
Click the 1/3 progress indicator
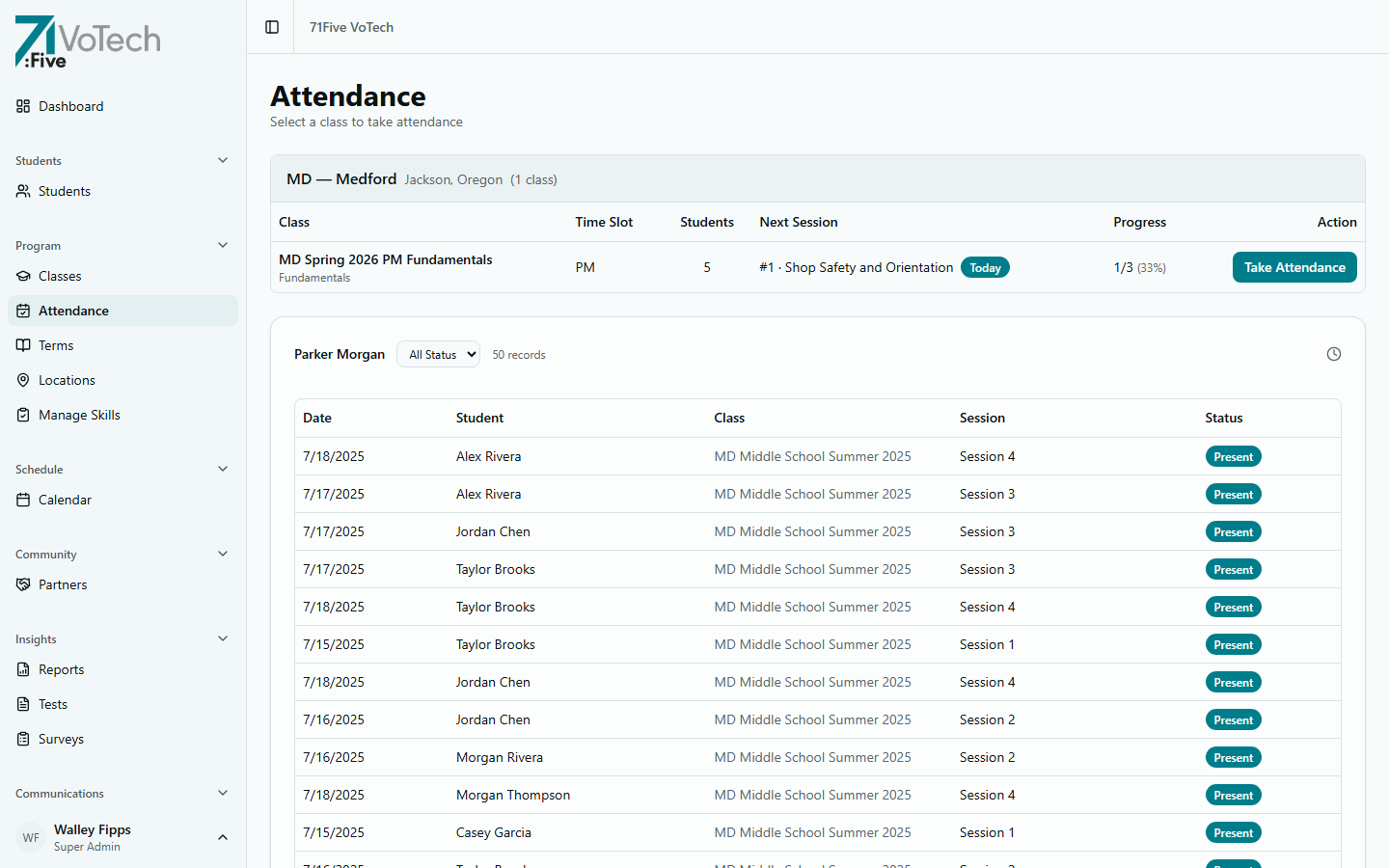(1139, 267)
